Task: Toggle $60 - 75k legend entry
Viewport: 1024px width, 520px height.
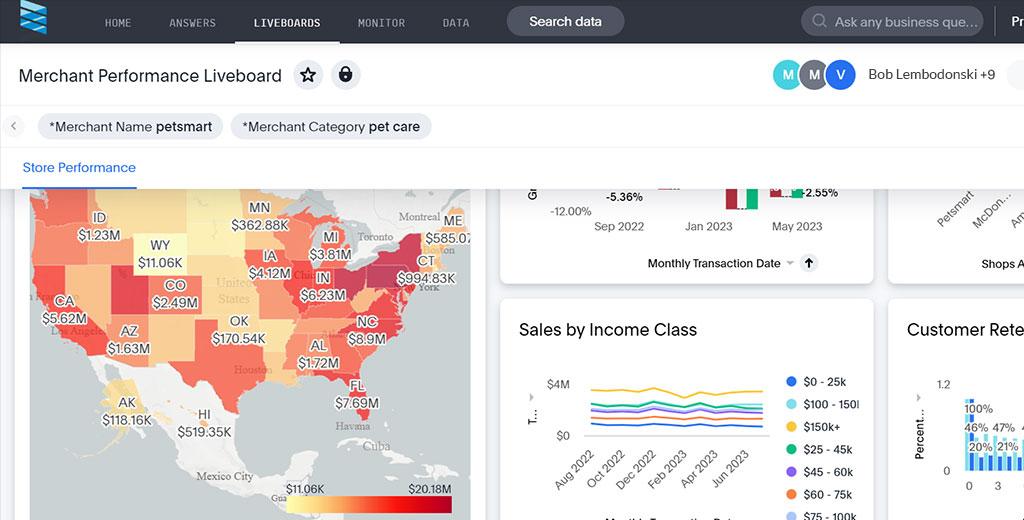Action: 820,495
